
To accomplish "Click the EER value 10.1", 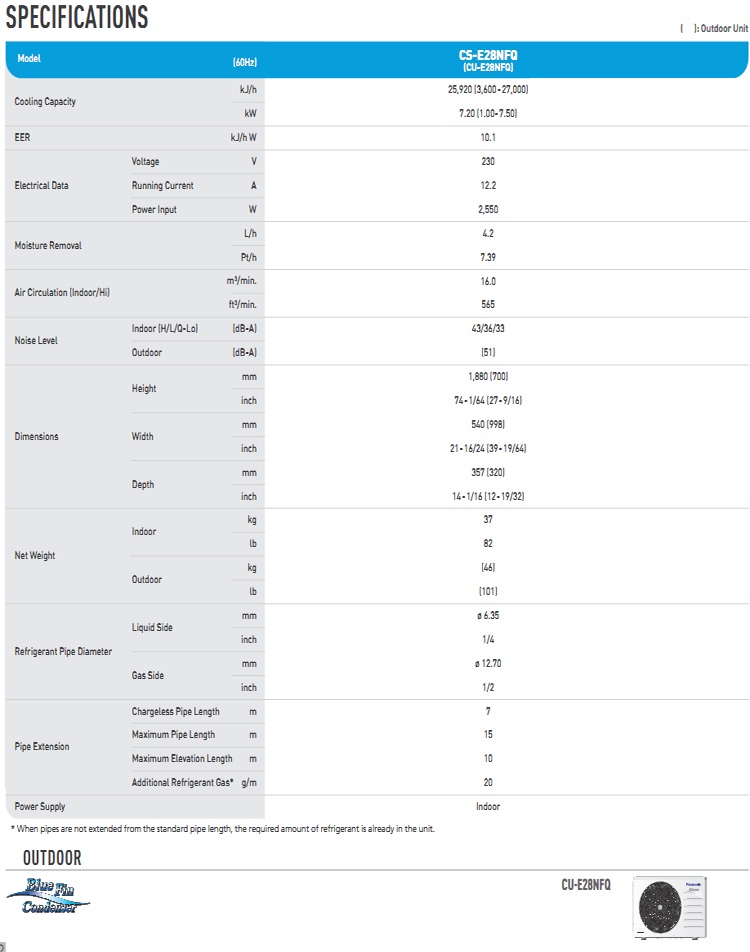I will (488, 138).
